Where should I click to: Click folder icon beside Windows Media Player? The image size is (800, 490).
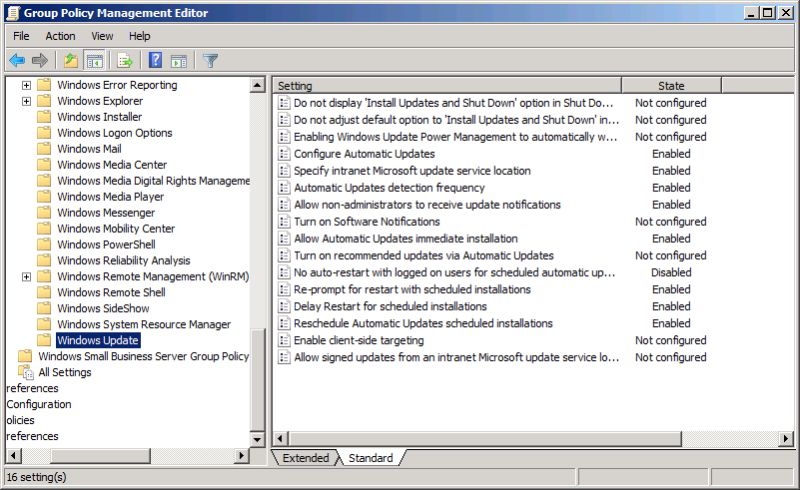(x=44, y=197)
